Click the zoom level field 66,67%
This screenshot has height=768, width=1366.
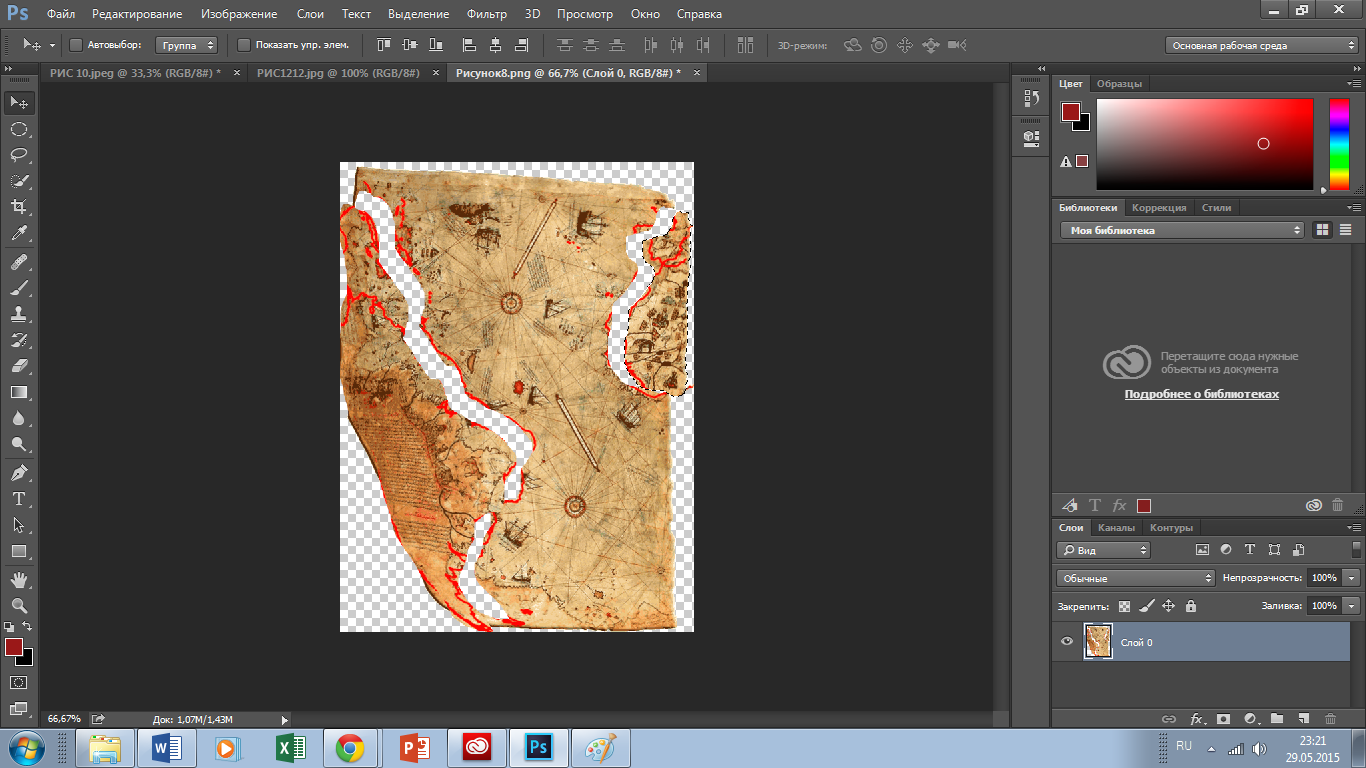[64, 719]
